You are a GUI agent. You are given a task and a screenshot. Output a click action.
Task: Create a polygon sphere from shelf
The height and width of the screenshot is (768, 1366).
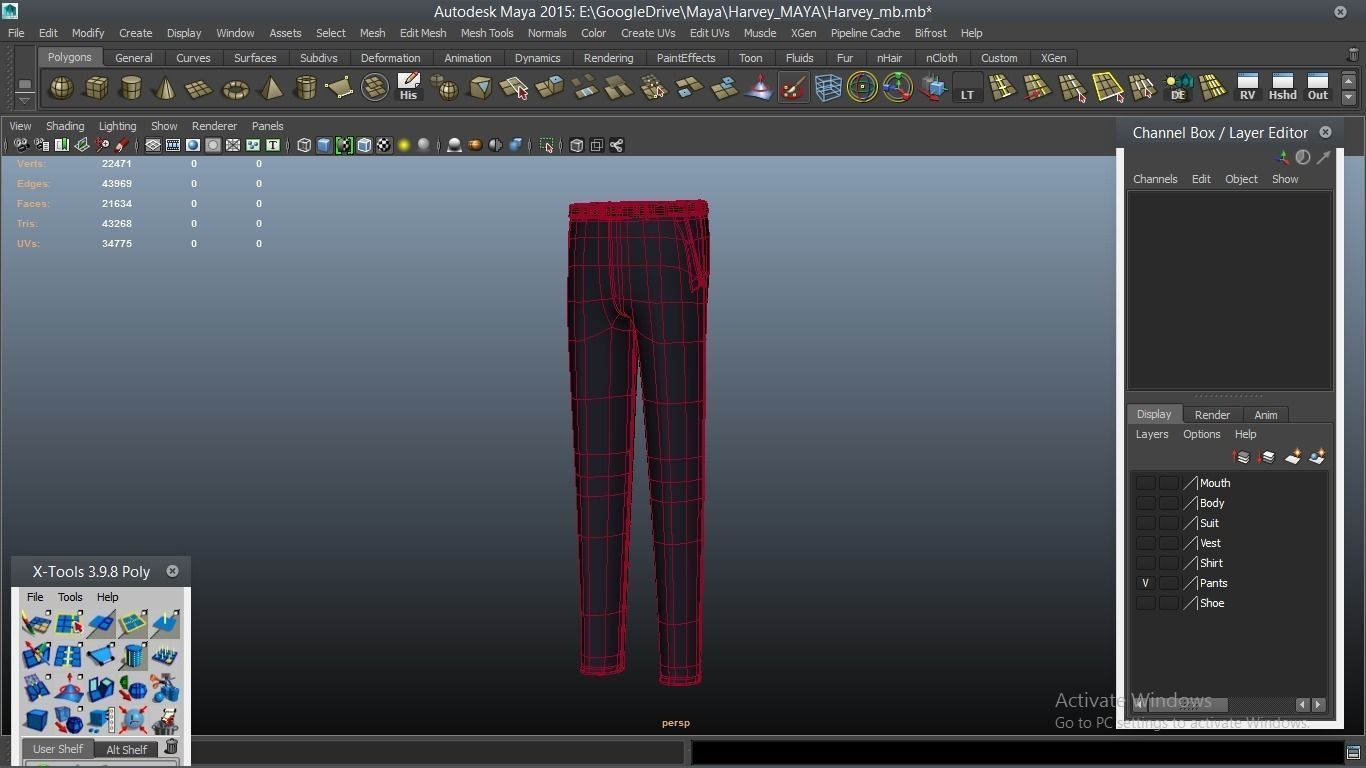point(61,88)
